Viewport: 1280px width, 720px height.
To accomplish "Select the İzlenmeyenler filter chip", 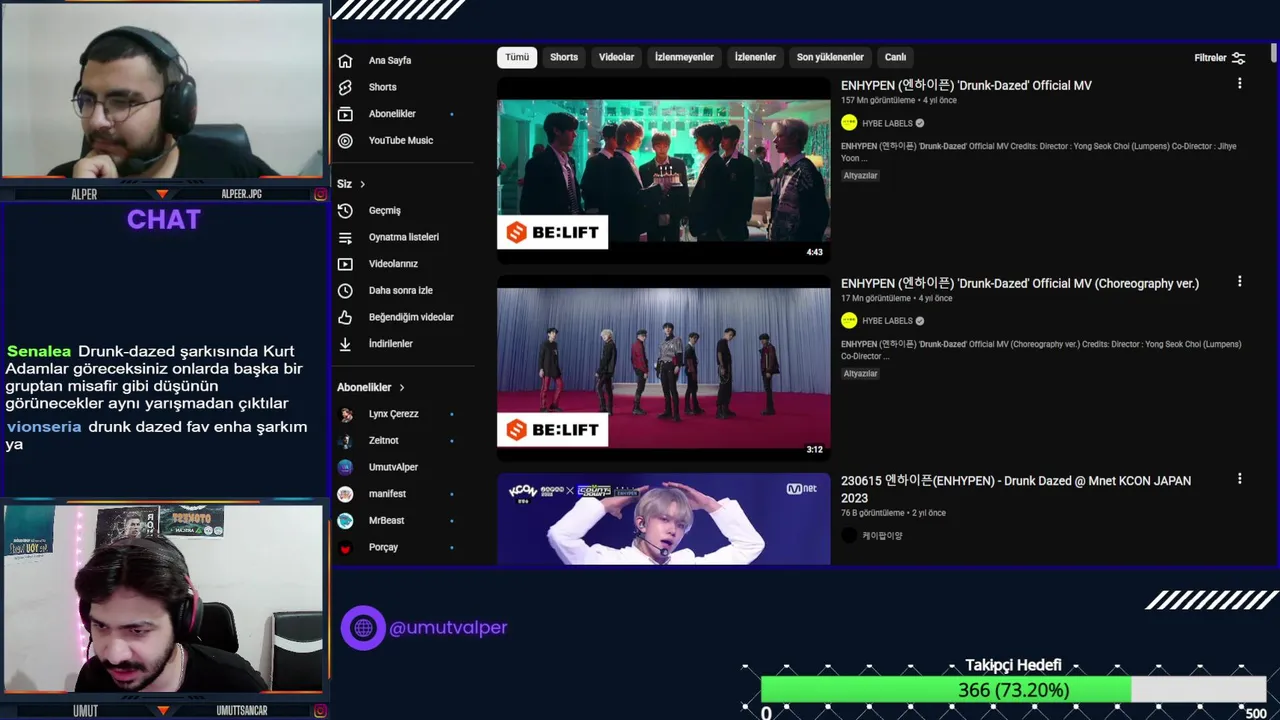I will point(684,57).
